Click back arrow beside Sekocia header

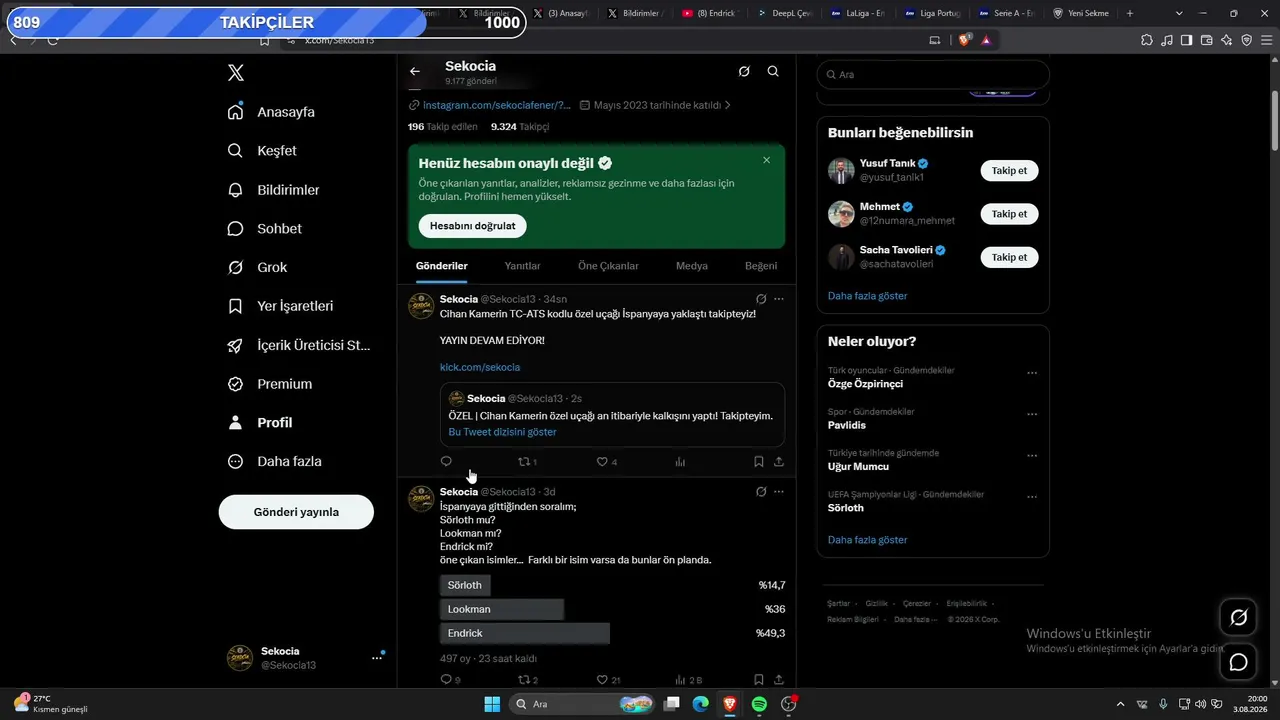pyautogui.click(x=415, y=71)
